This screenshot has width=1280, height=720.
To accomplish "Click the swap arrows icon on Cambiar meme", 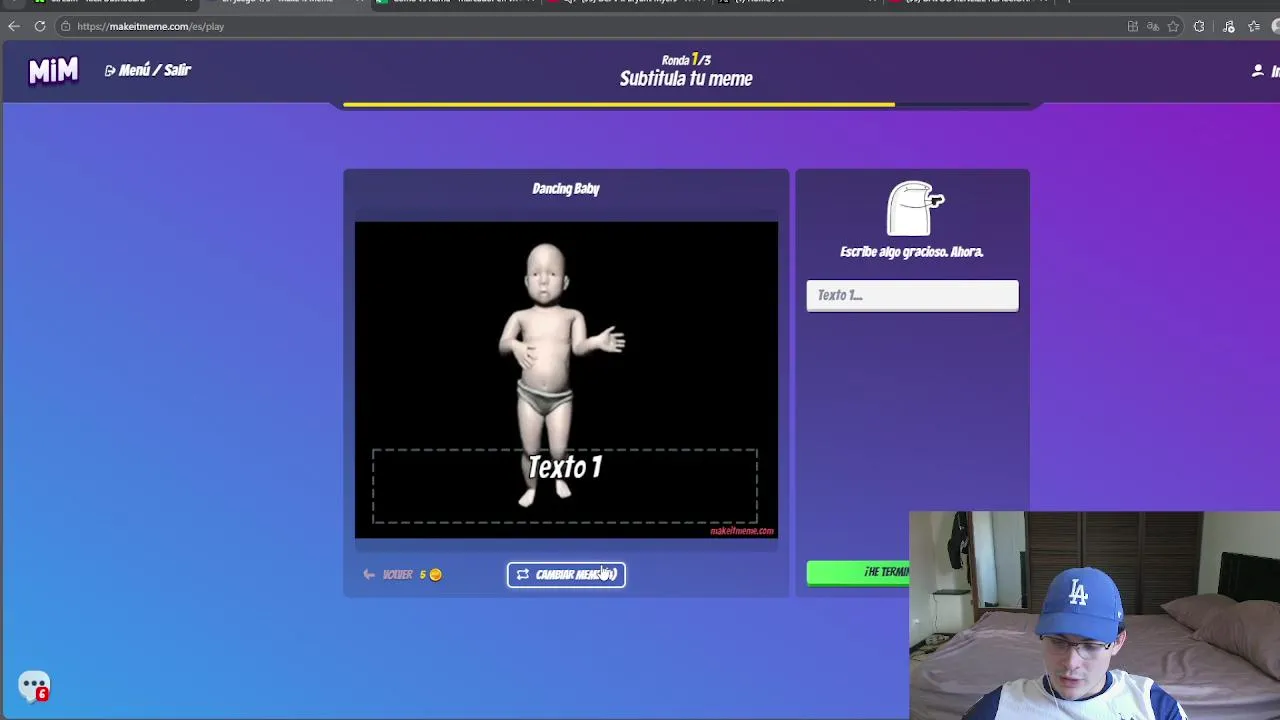I will tap(523, 574).
